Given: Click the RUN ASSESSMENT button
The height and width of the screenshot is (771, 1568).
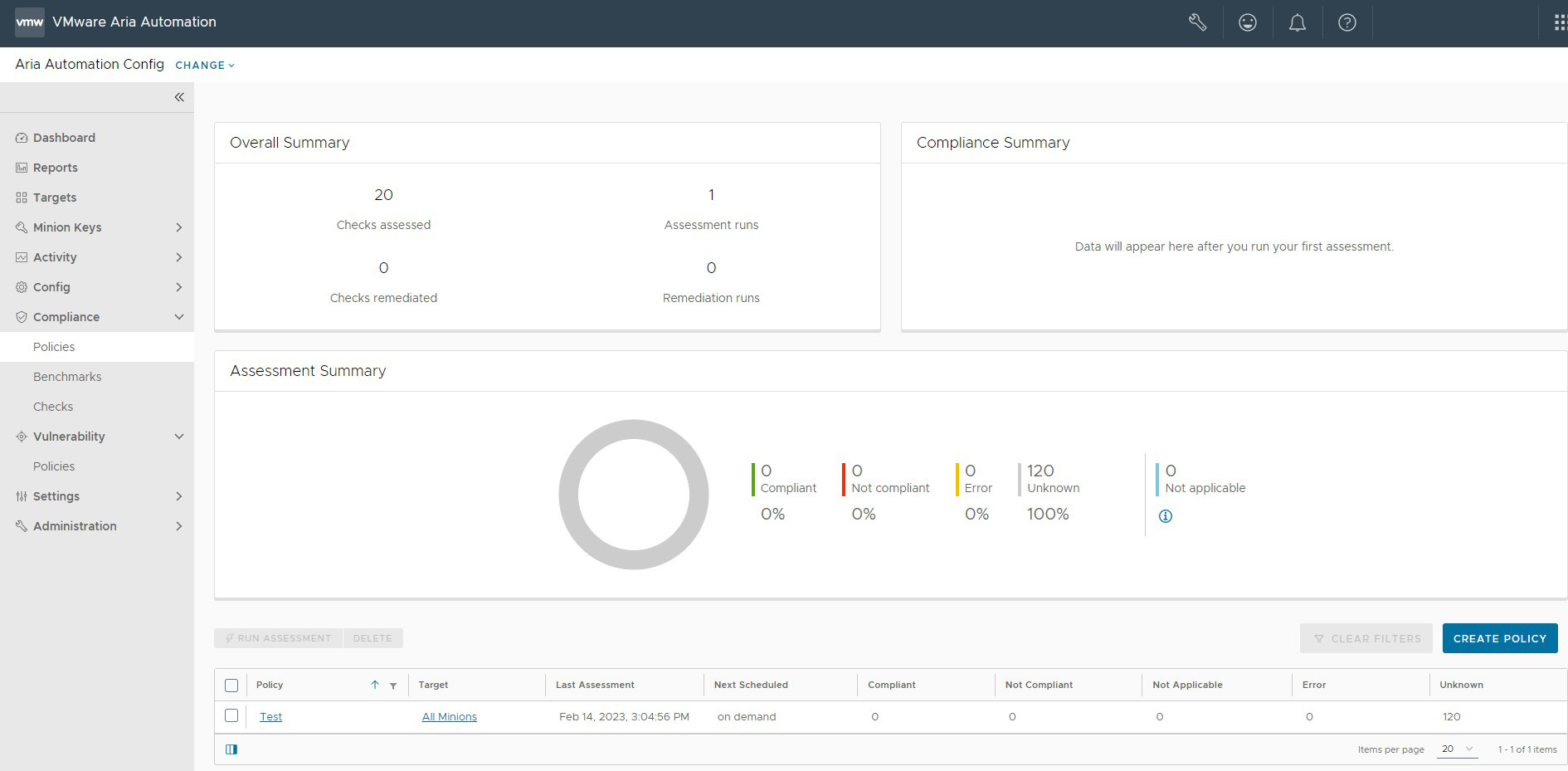Looking at the screenshot, I should point(278,638).
